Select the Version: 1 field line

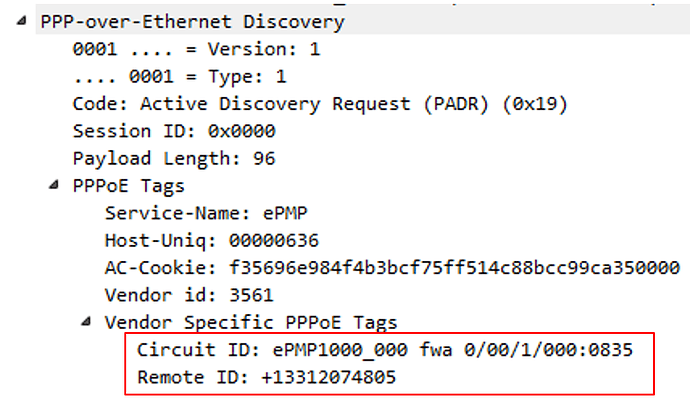point(196,49)
